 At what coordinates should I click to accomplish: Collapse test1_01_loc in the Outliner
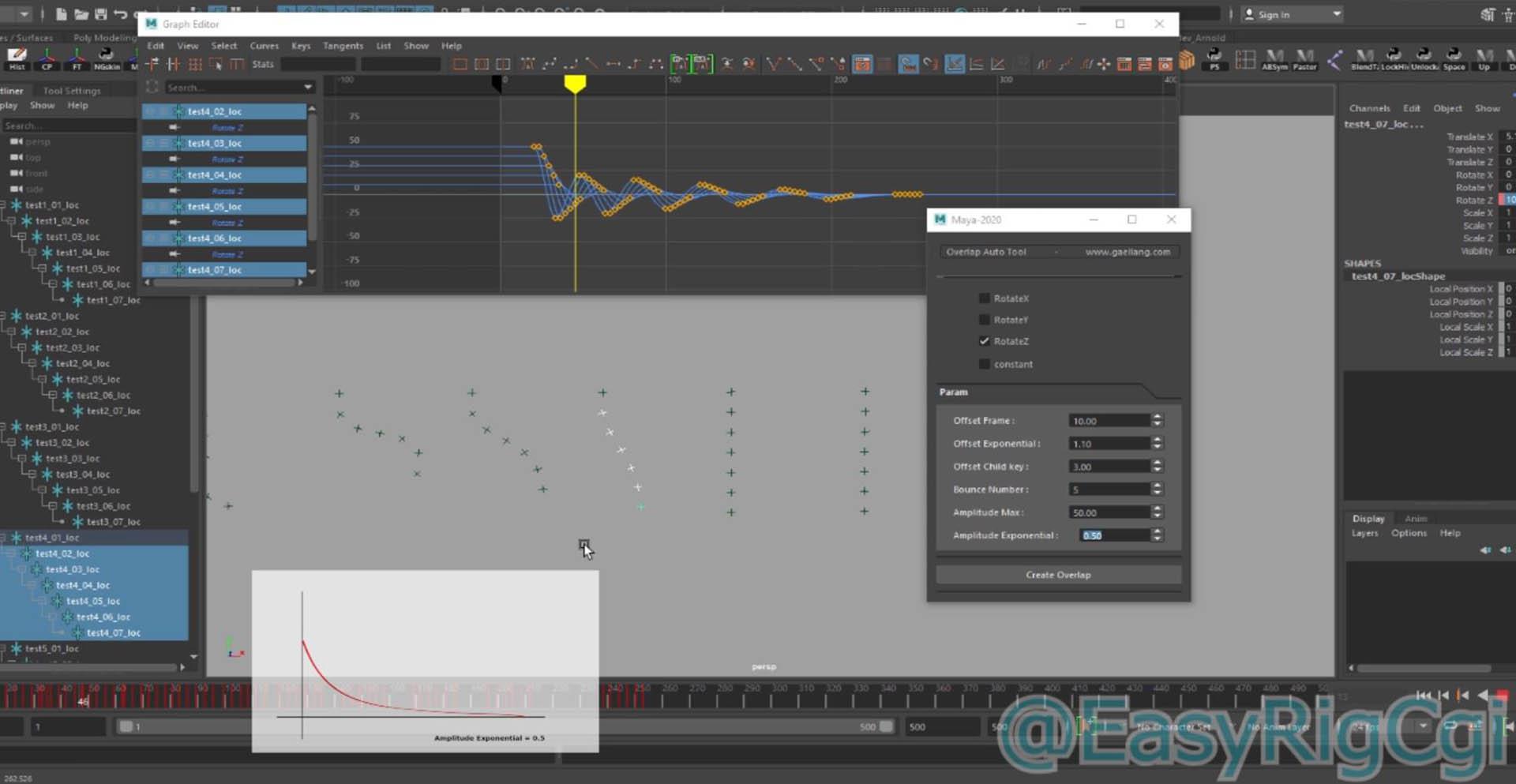point(3,205)
